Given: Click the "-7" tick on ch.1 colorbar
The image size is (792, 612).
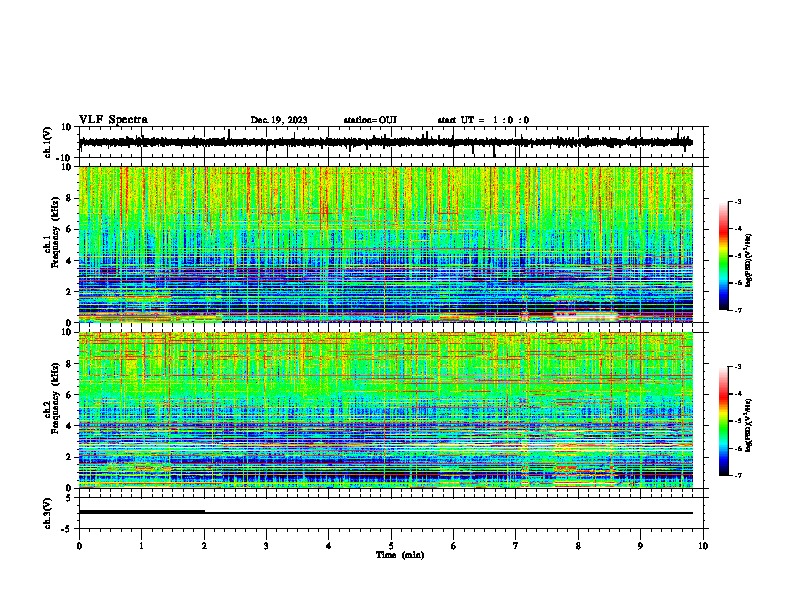Looking at the screenshot, I should (738, 310).
